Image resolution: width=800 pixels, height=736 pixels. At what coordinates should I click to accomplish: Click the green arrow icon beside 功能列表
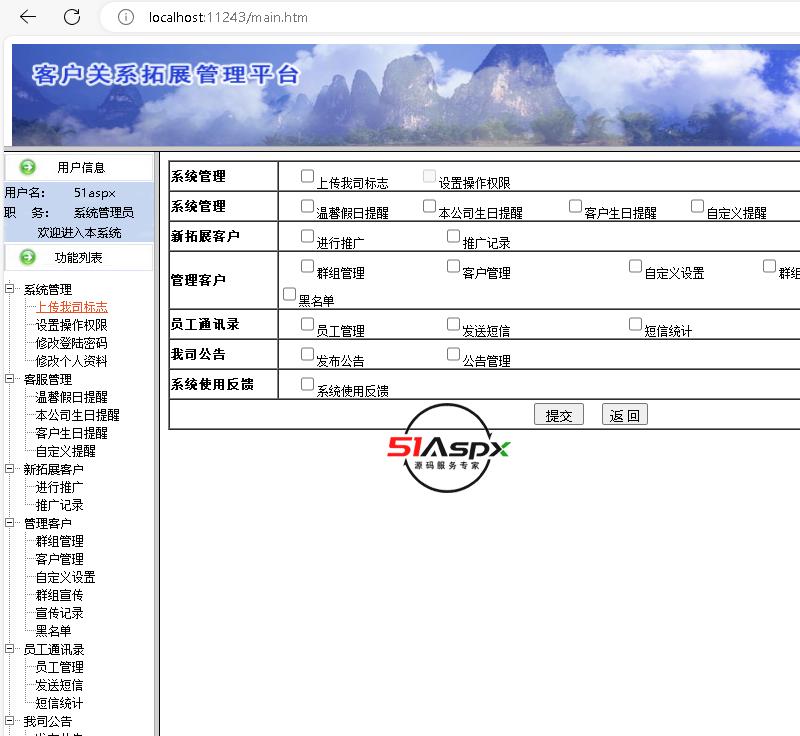[28, 257]
